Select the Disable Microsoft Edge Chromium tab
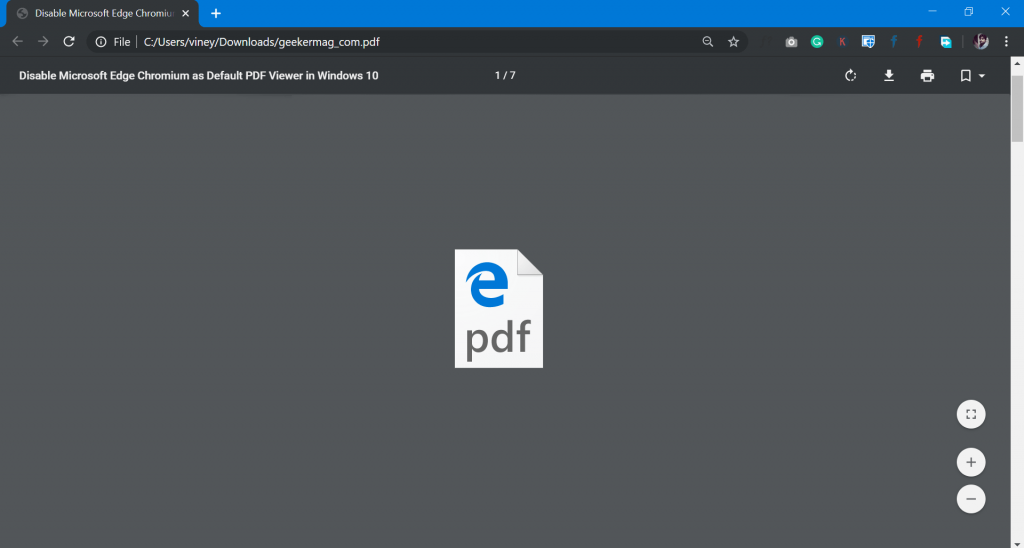Viewport: 1024px width, 548px height. (x=101, y=14)
